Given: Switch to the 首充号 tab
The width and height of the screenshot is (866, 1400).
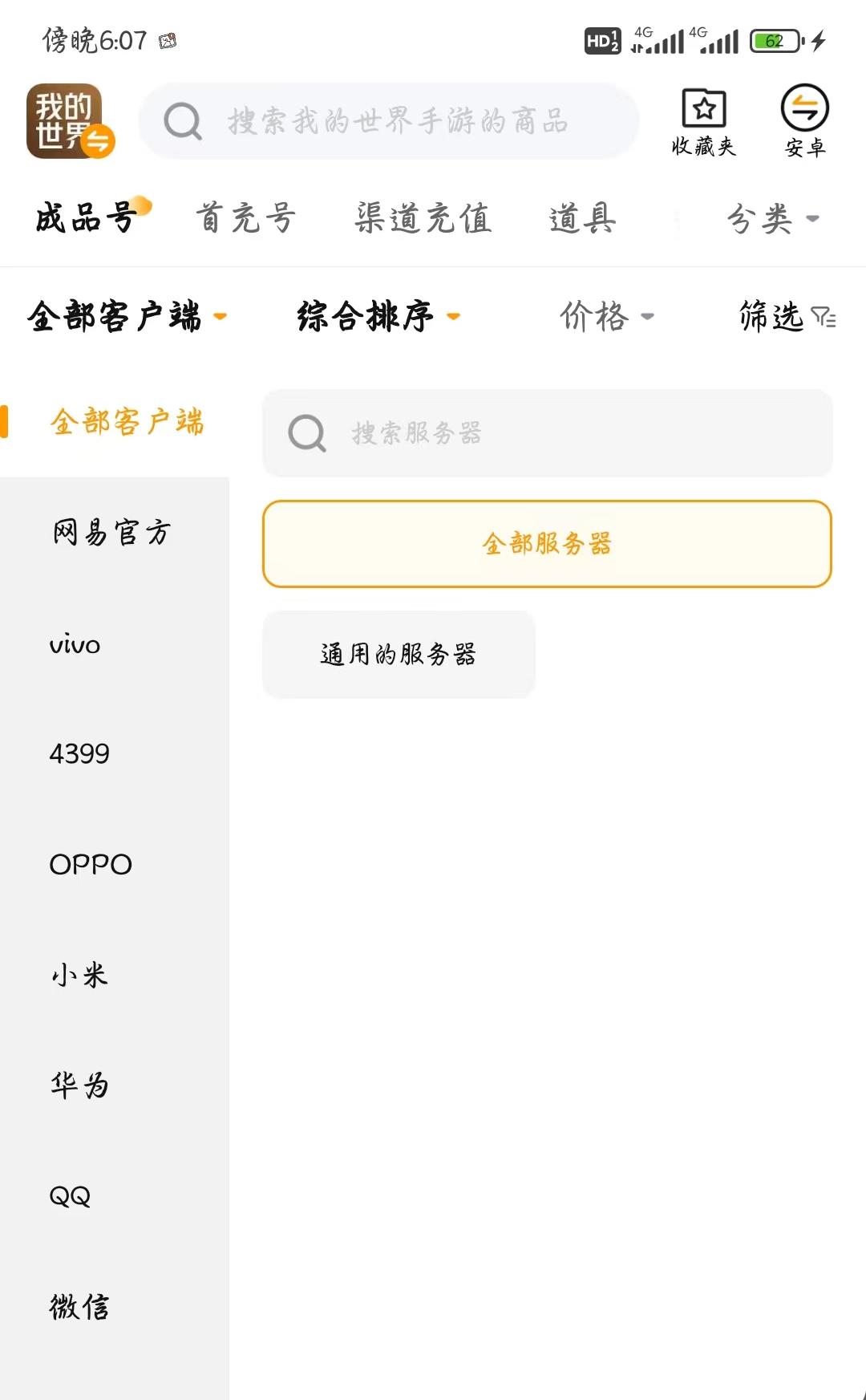Looking at the screenshot, I should click(x=246, y=218).
